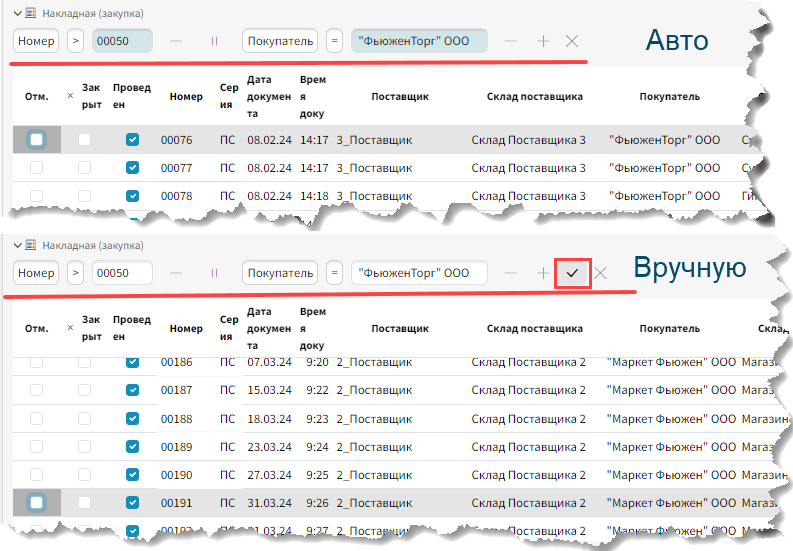The width and height of the screenshot is (793, 551).
Task: Click the pause-like icon after 00050 in Авто panel
Action: (x=214, y=41)
